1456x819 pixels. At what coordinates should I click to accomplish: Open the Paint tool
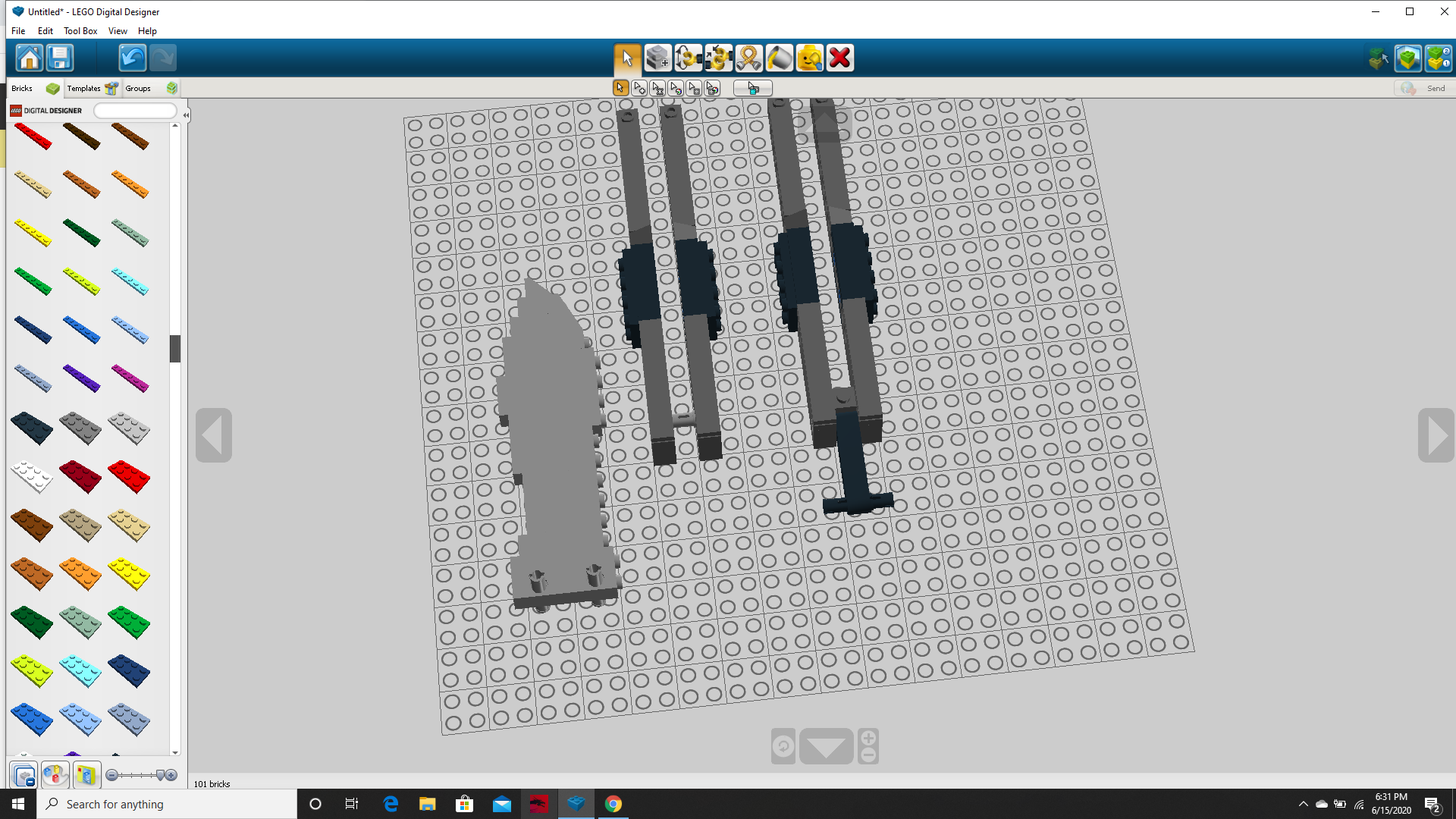pyautogui.click(x=780, y=57)
